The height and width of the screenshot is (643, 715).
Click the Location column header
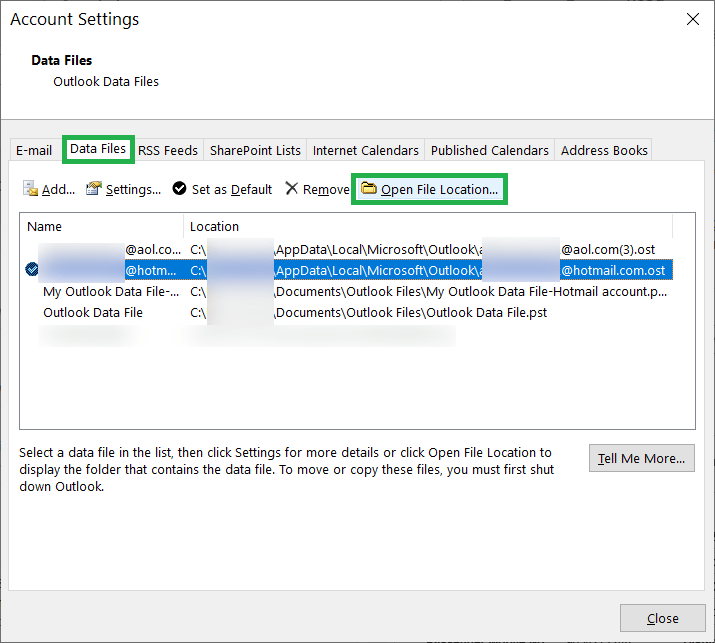[428, 226]
